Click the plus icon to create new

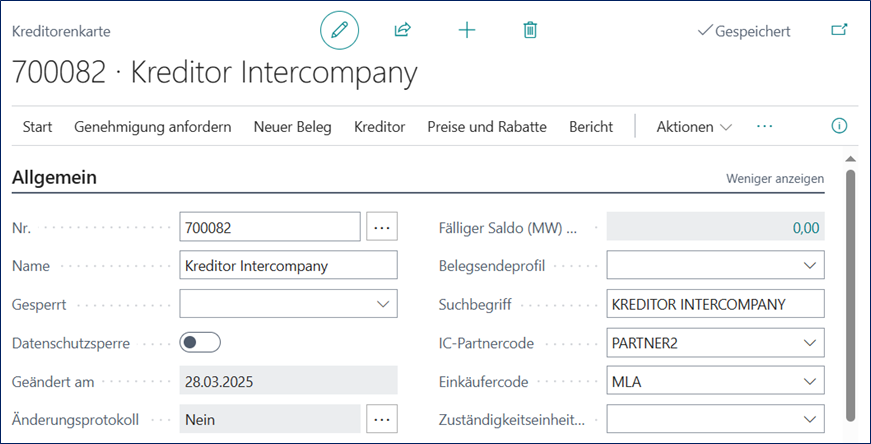[x=466, y=30]
